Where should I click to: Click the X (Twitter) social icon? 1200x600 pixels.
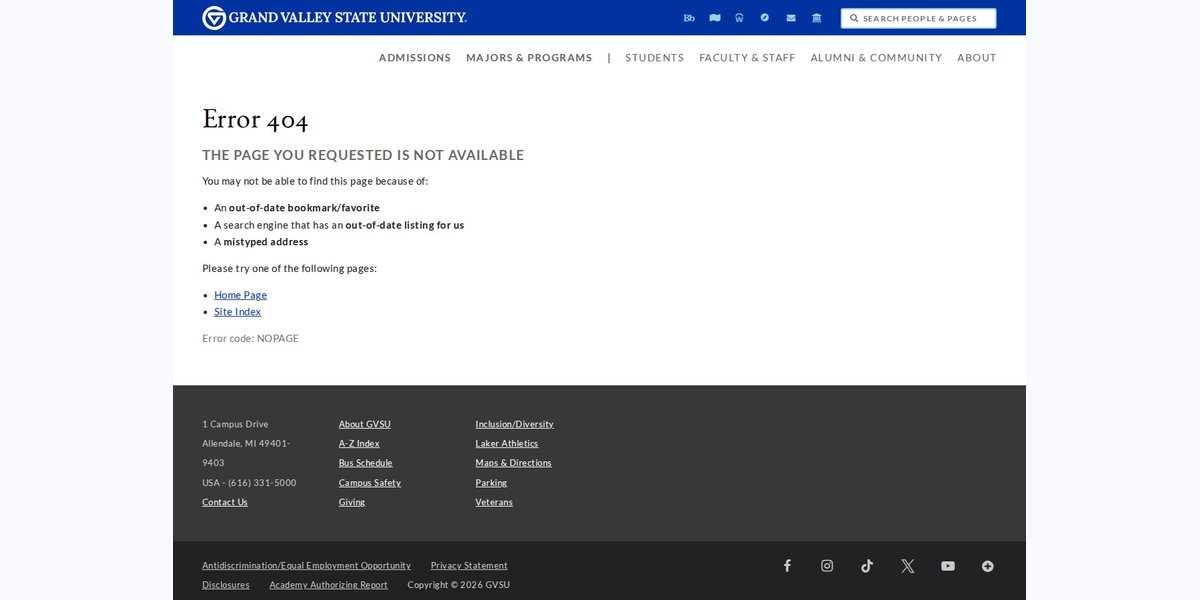(907, 566)
